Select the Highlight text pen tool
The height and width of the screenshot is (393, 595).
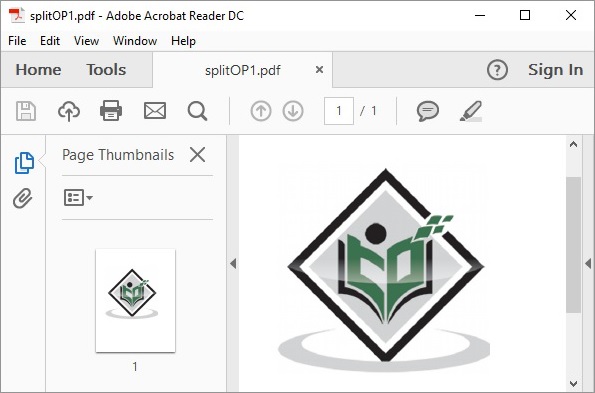point(471,111)
